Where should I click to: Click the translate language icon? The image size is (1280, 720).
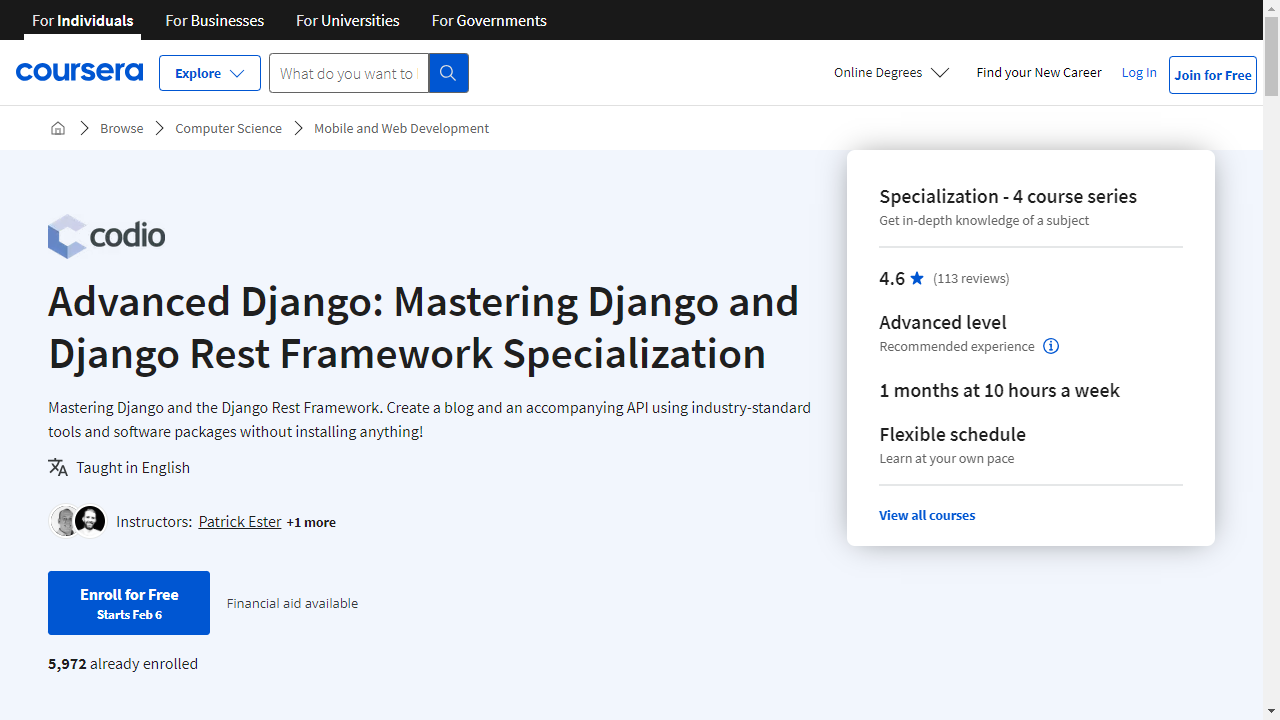[x=58, y=467]
